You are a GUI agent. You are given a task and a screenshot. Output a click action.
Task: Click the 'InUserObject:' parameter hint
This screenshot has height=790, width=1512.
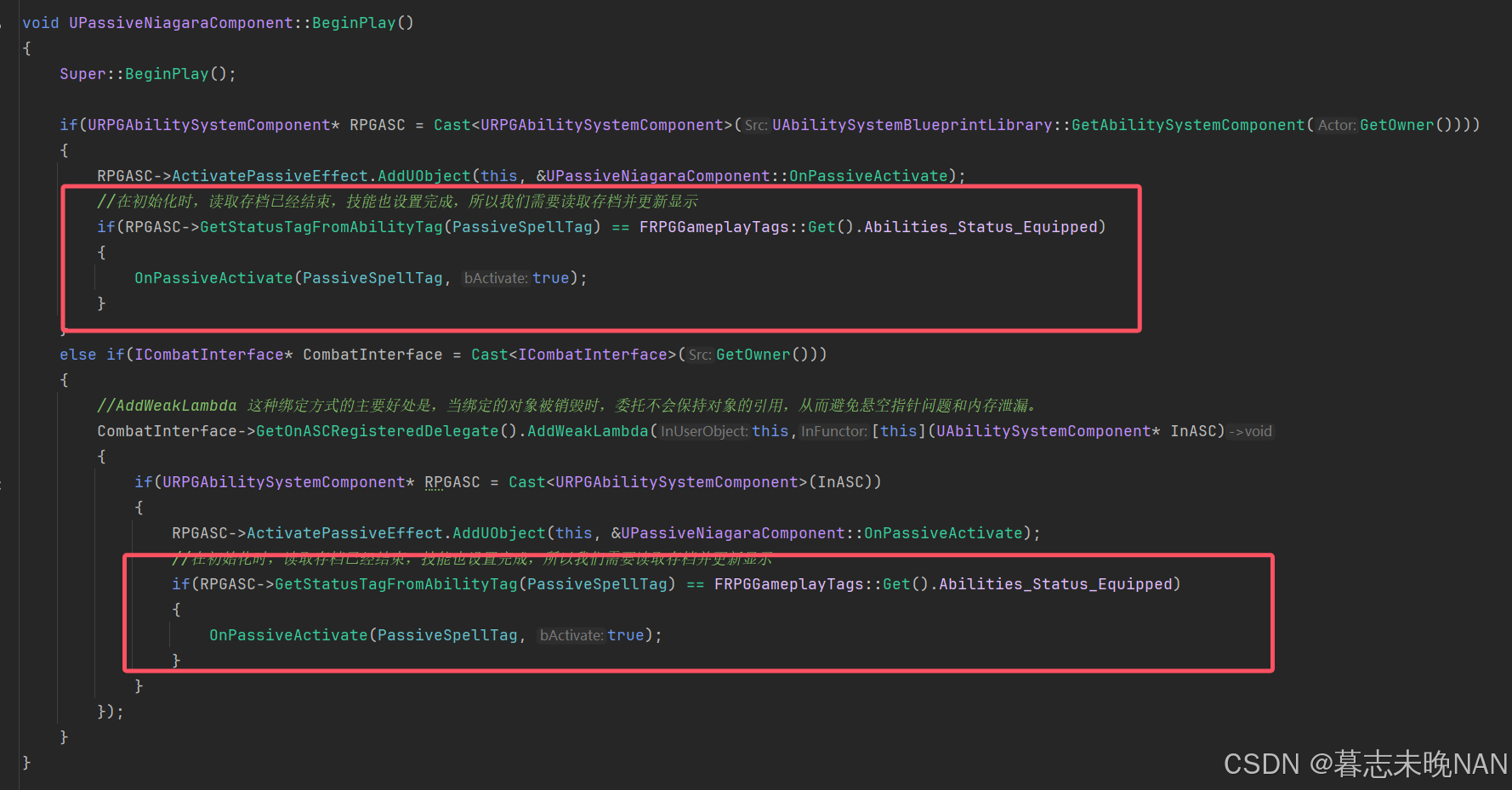[704, 431]
